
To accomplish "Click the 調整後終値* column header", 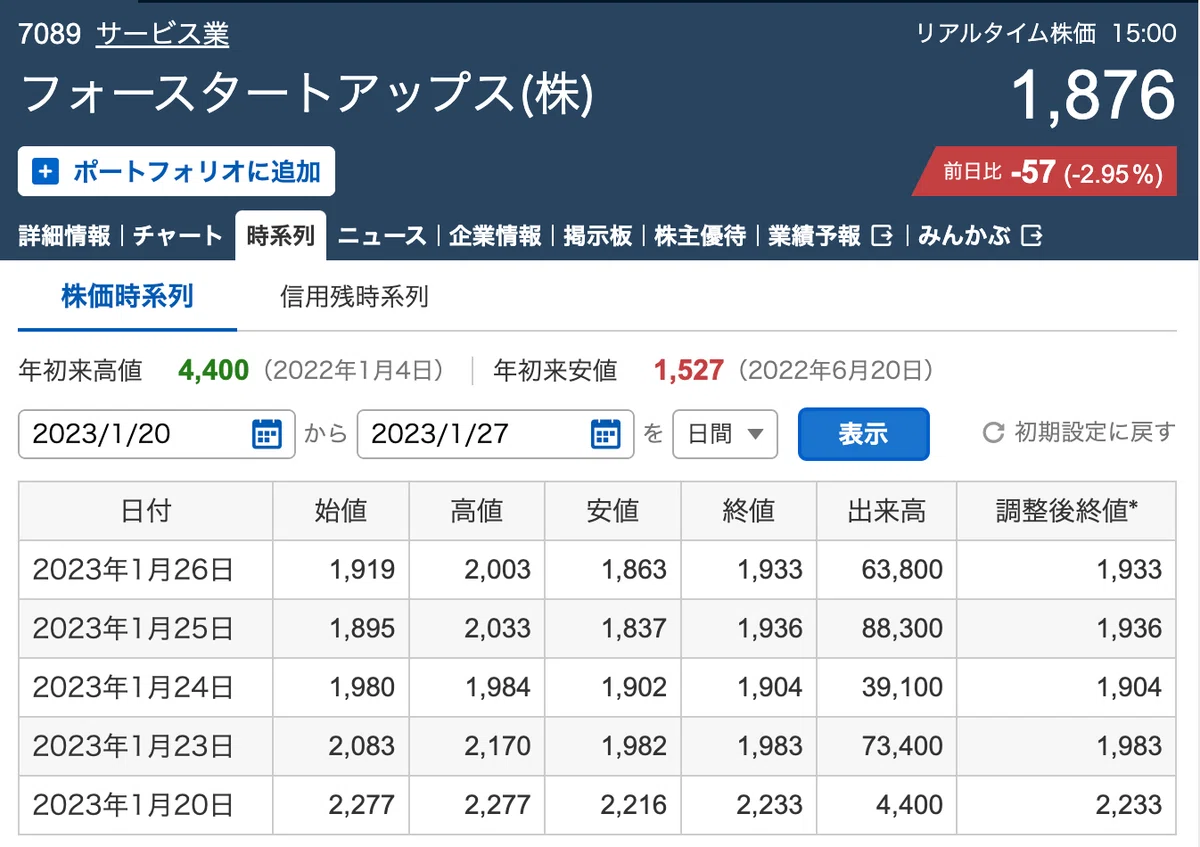I will pyautogui.click(x=1067, y=511).
